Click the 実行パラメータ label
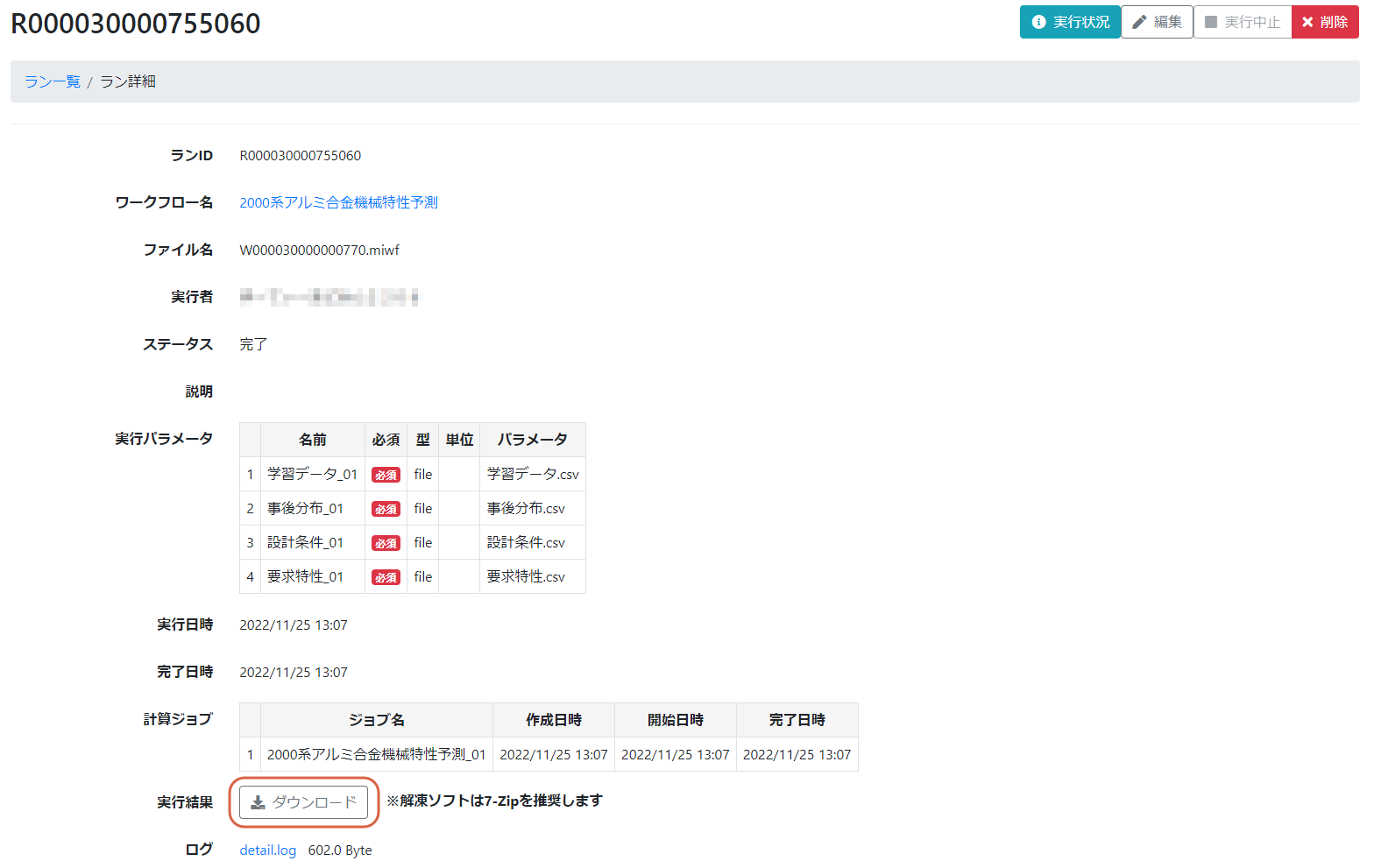1374x868 pixels. pyautogui.click(x=164, y=438)
